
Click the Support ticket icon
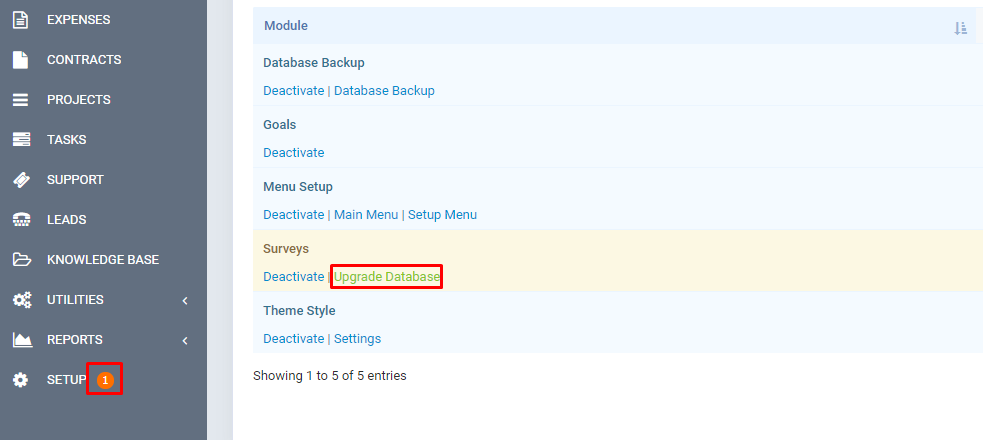[20, 180]
